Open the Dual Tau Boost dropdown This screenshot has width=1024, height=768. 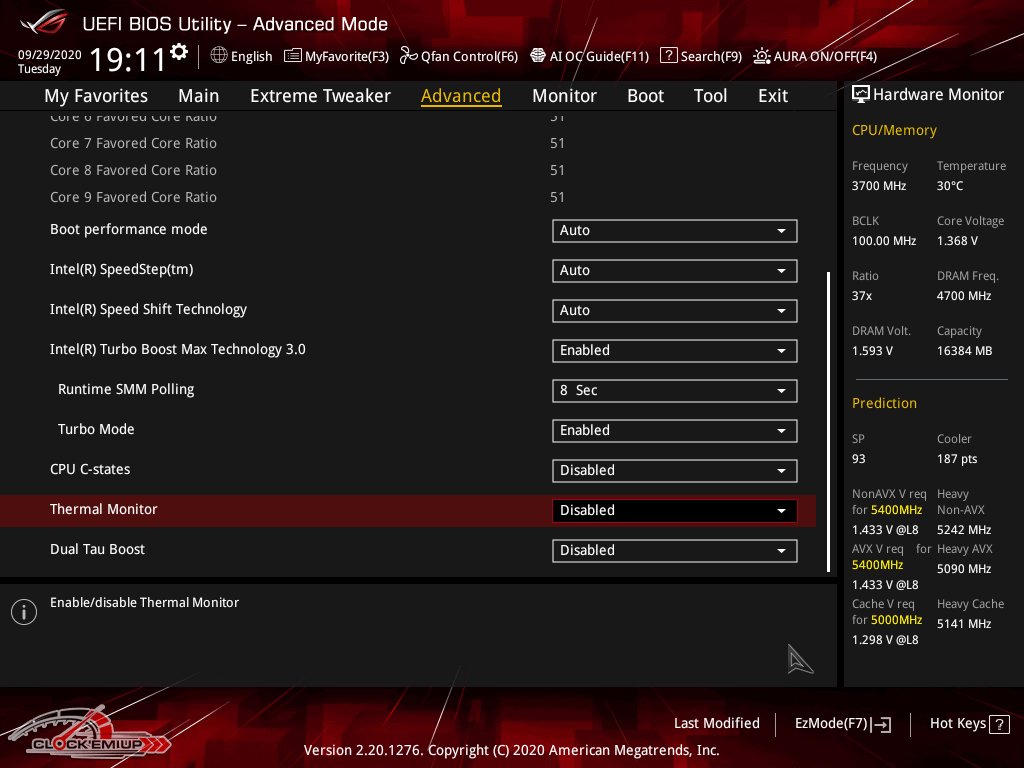[674, 550]
